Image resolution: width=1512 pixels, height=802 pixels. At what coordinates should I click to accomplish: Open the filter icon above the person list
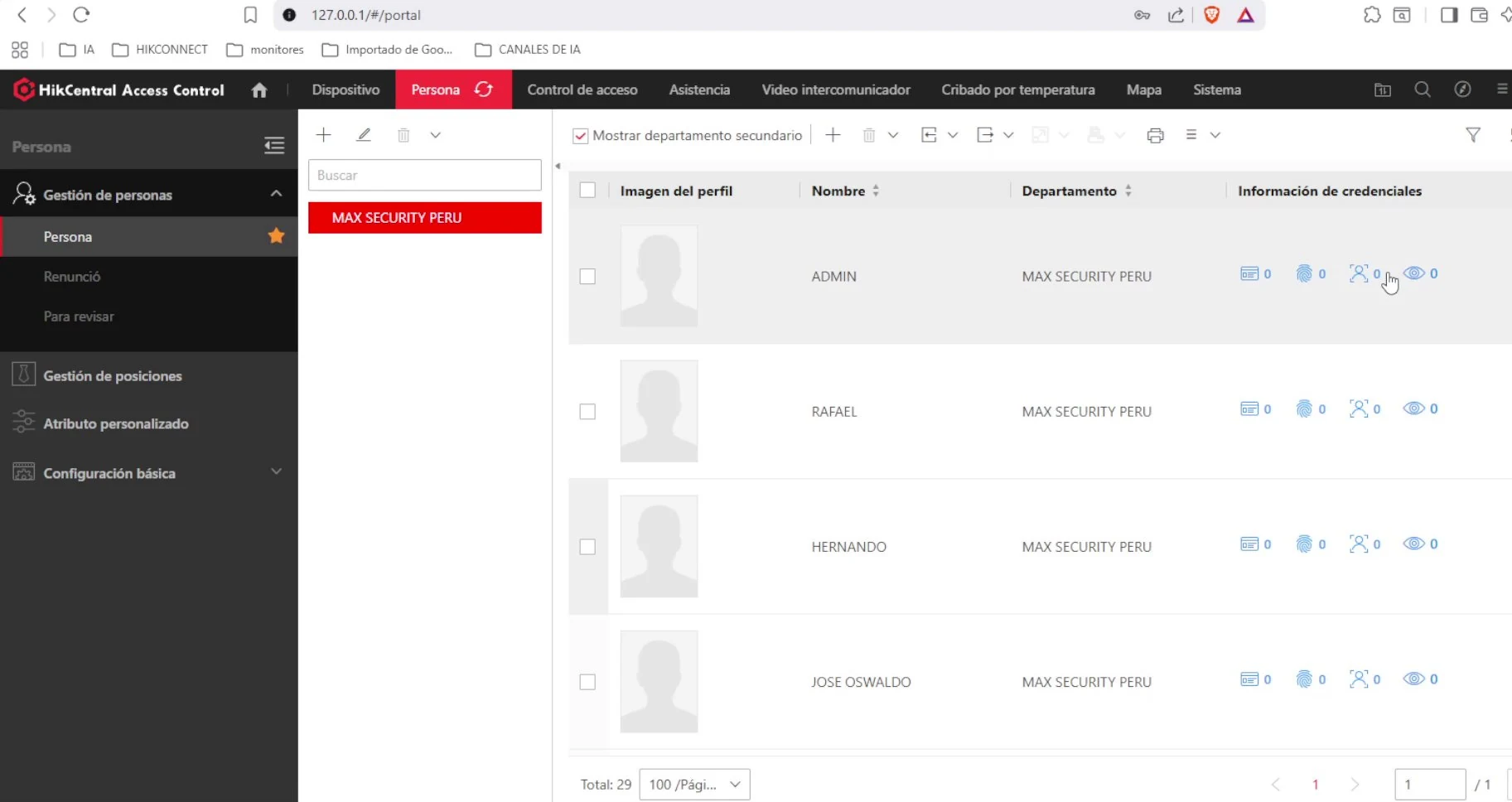point(1473,134)
